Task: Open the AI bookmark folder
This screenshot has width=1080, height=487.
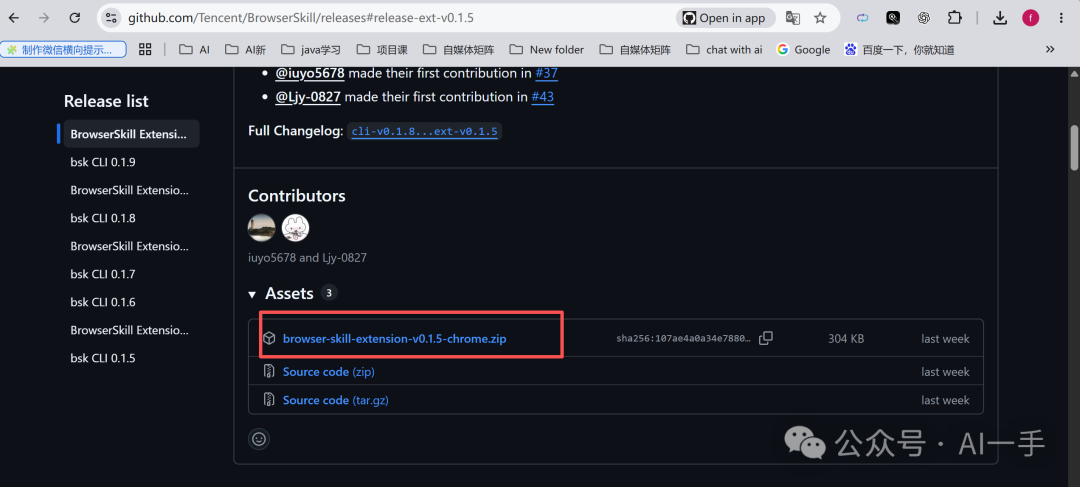Action: pos(194,50)
